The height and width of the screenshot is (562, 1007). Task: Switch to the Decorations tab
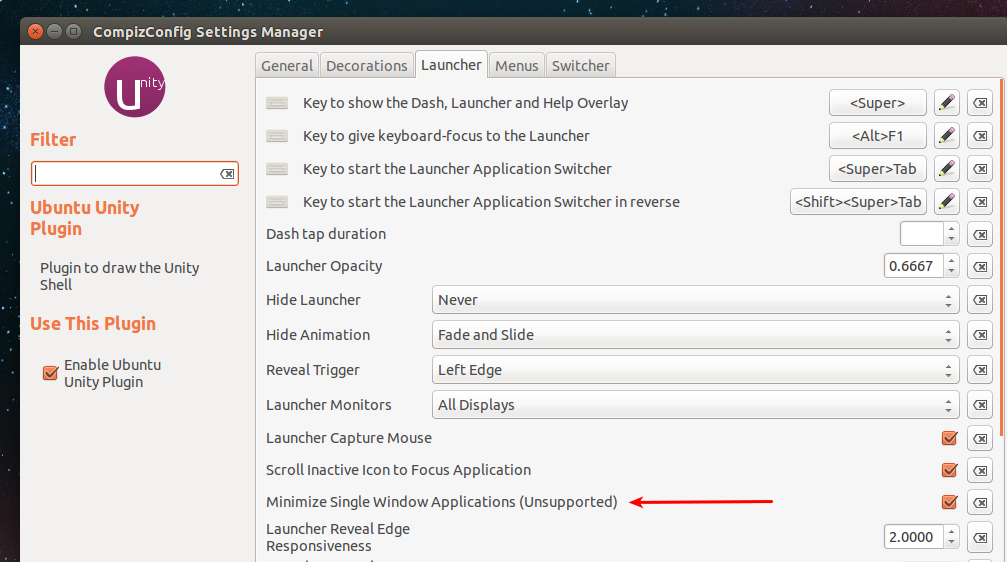click(x=367, y=66)
